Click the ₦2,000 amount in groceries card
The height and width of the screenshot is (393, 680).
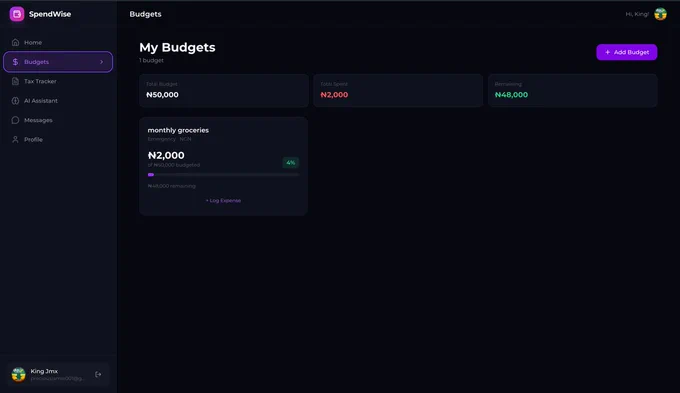click(166, 155)
